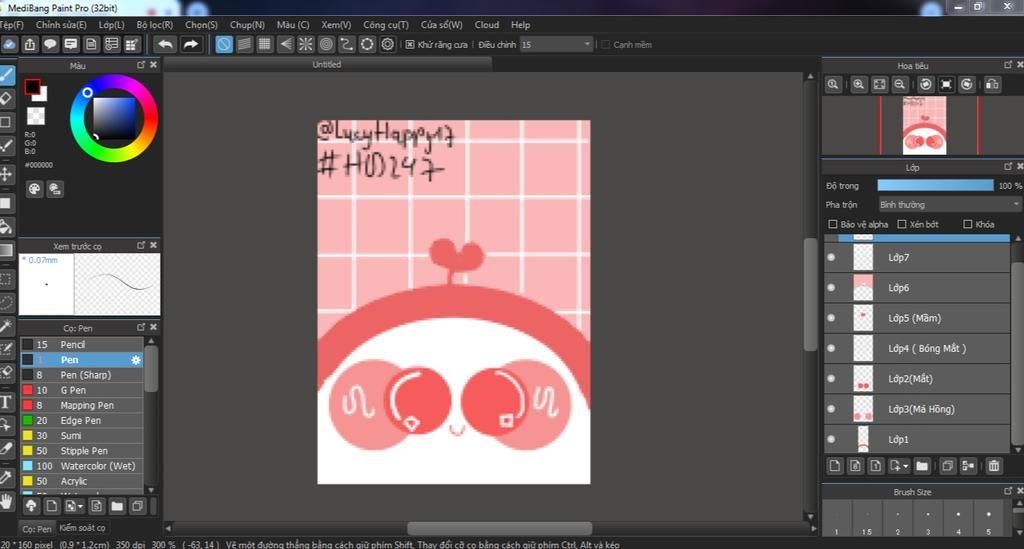
Task: Select the Text tool
Action: 7,402
